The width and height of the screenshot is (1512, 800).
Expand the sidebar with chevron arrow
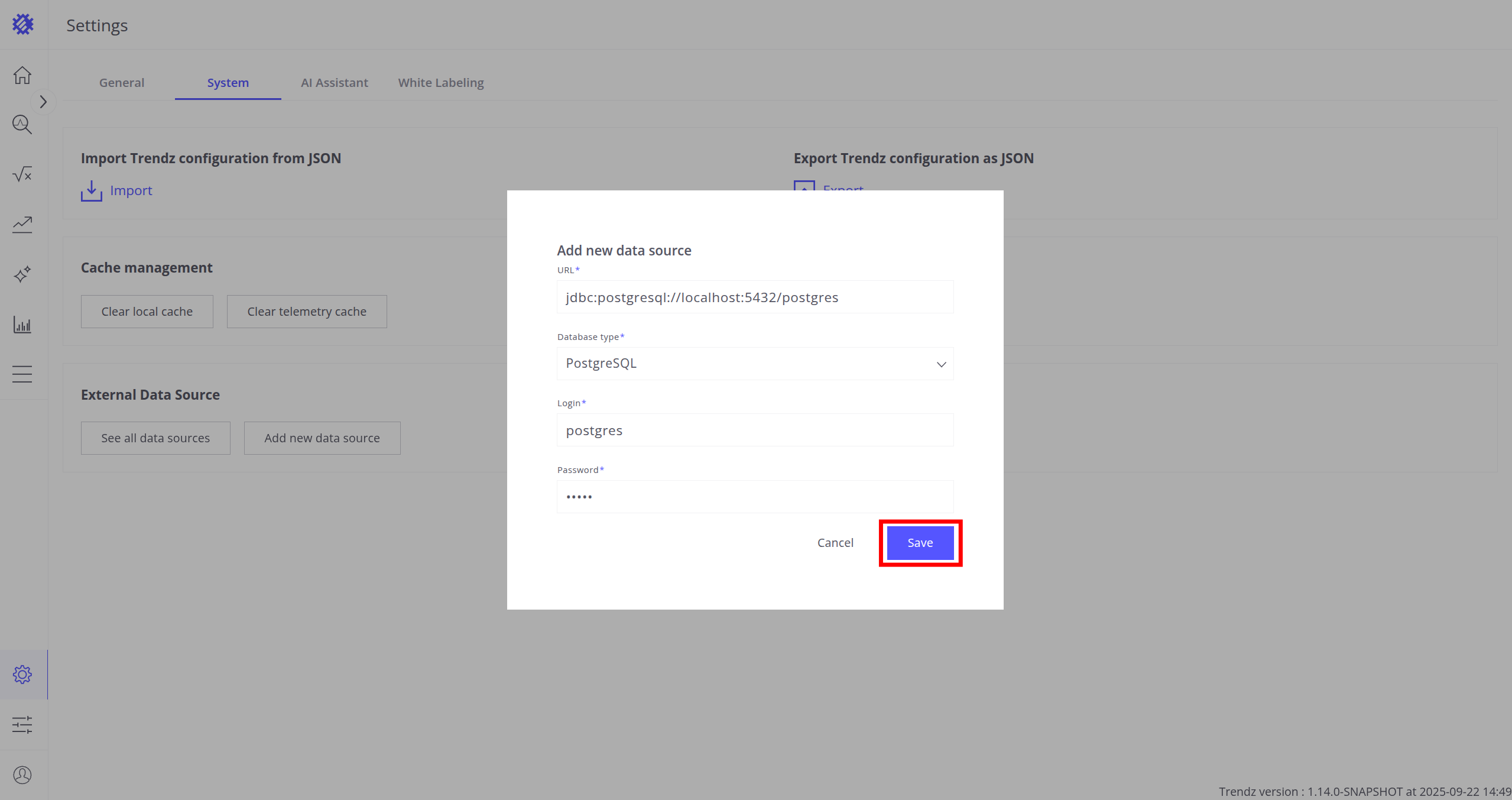click(x=43, y=102)
